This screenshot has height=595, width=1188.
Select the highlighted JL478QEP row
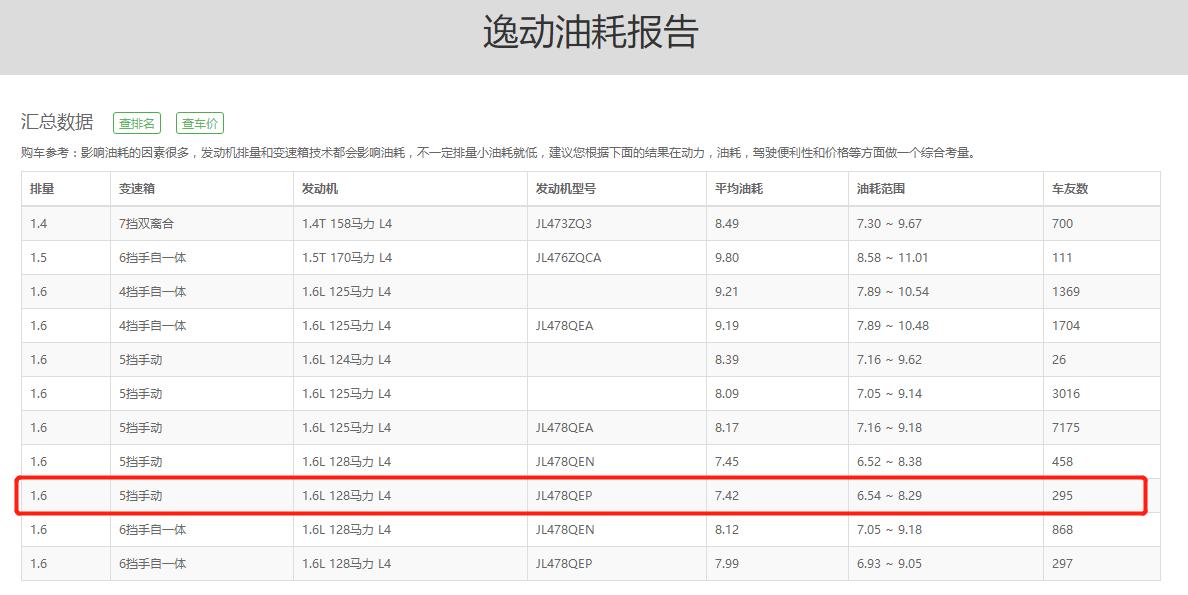click(594, 495)
